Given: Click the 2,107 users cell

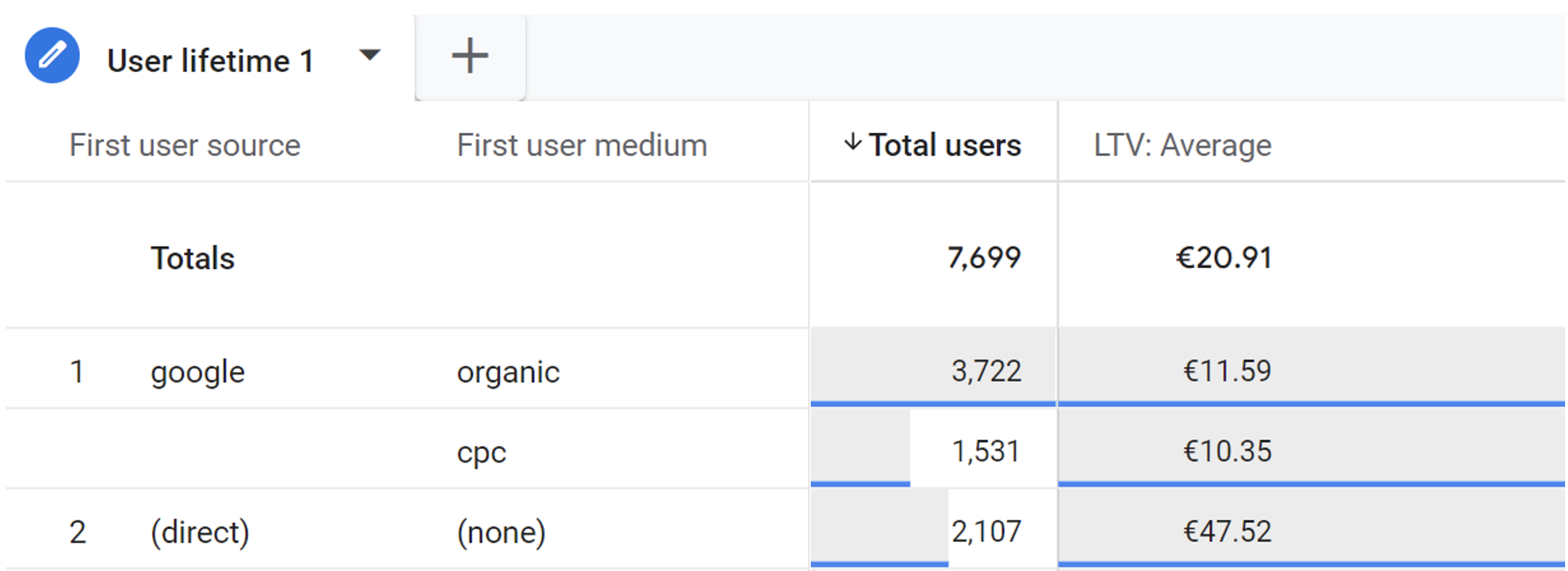Looking at the screenshot, I should [x=933, y=528].
